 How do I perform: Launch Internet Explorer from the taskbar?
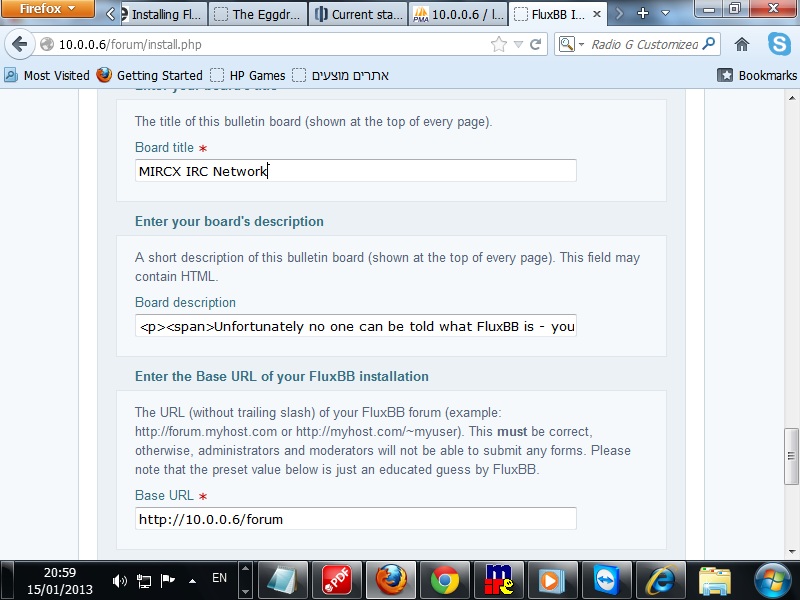[x=661, y=581]
